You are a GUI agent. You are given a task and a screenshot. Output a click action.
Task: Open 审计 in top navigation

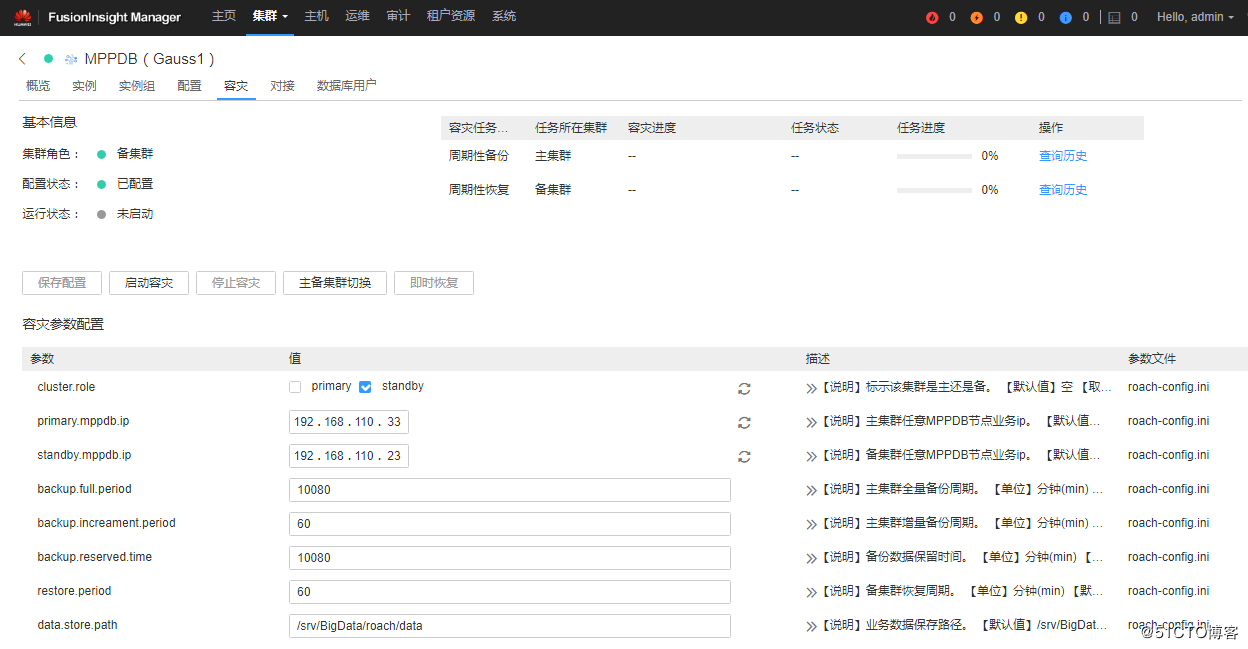[398, 17]
